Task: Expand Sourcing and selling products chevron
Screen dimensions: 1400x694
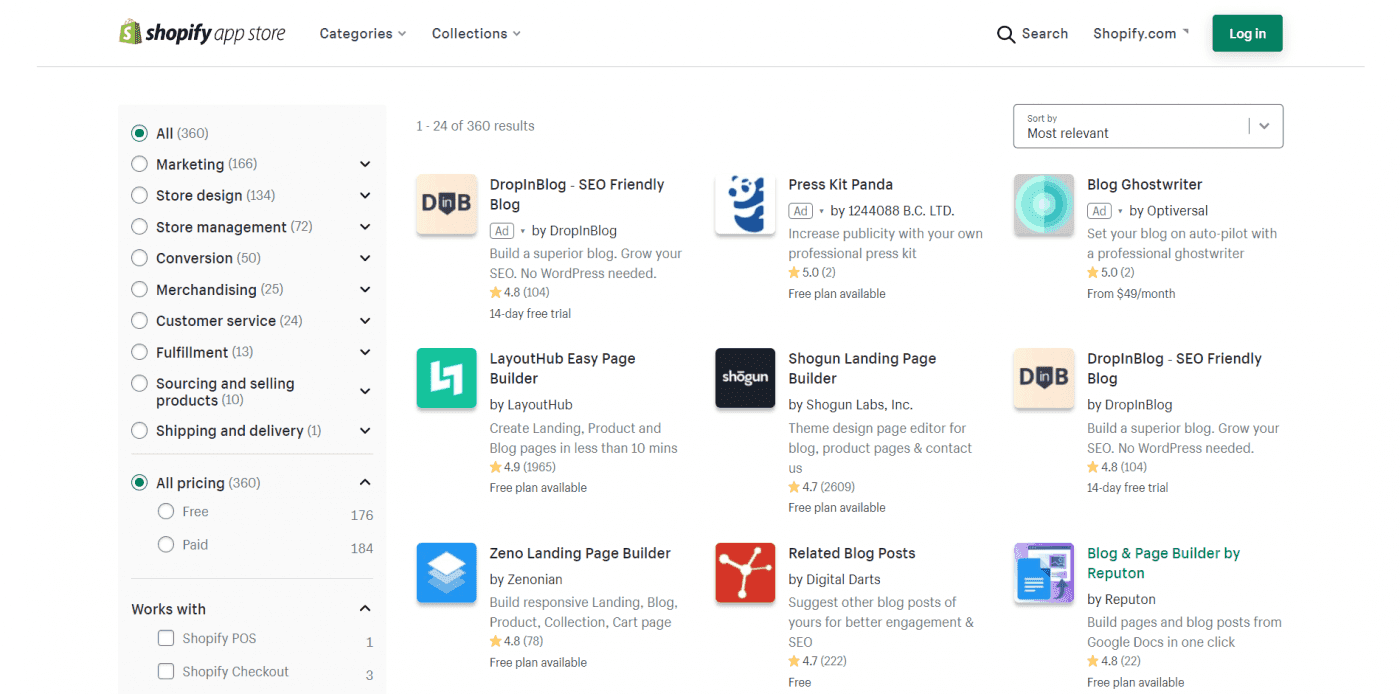Action: 365,391
